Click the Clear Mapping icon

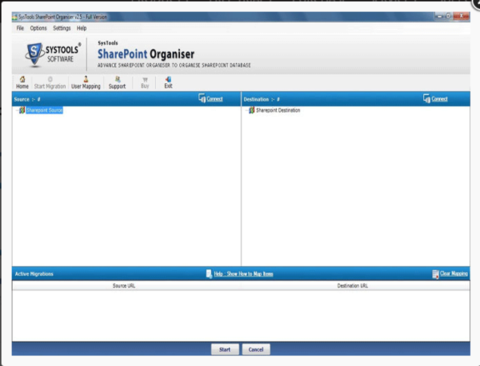pyautogui.click(x=435, y=274)
